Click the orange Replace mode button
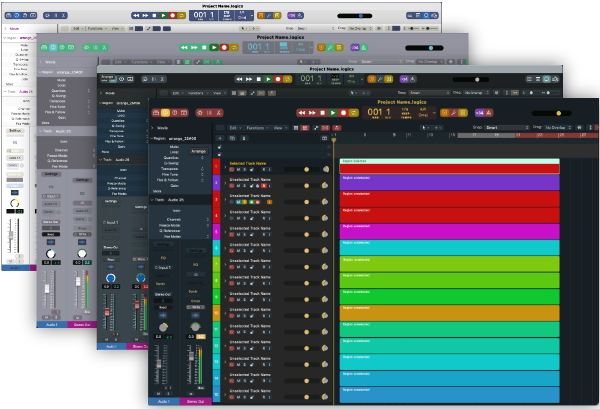 pyautogui.click(x=444, y=113)
